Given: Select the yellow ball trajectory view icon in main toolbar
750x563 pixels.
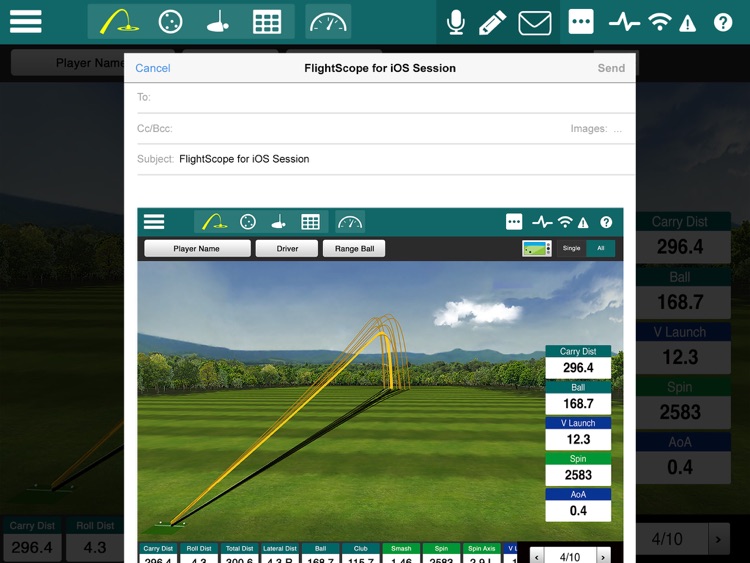Looking at the screenshot, I should click(119, 22).
